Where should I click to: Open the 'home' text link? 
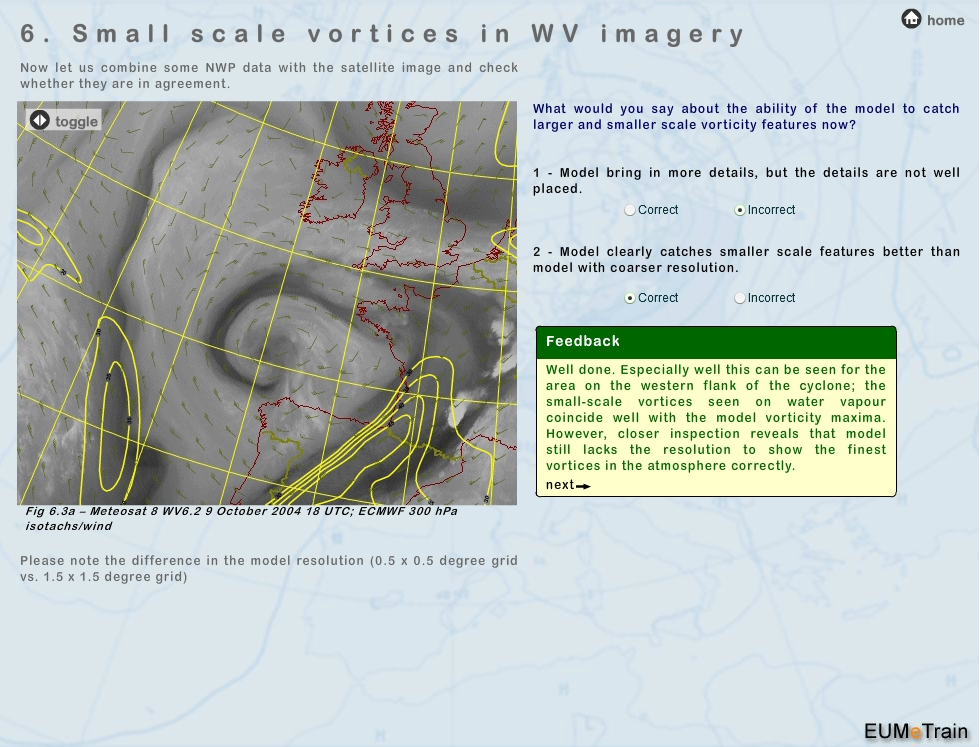click(x=945, y=20)
